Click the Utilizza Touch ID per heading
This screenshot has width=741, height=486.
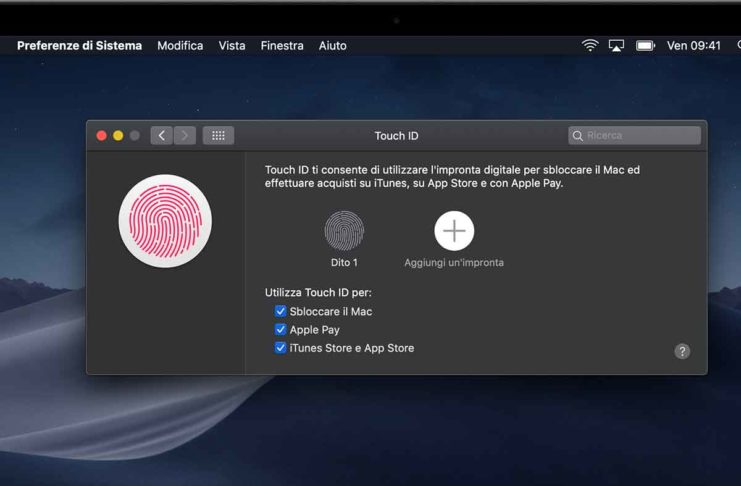point(318,293)
